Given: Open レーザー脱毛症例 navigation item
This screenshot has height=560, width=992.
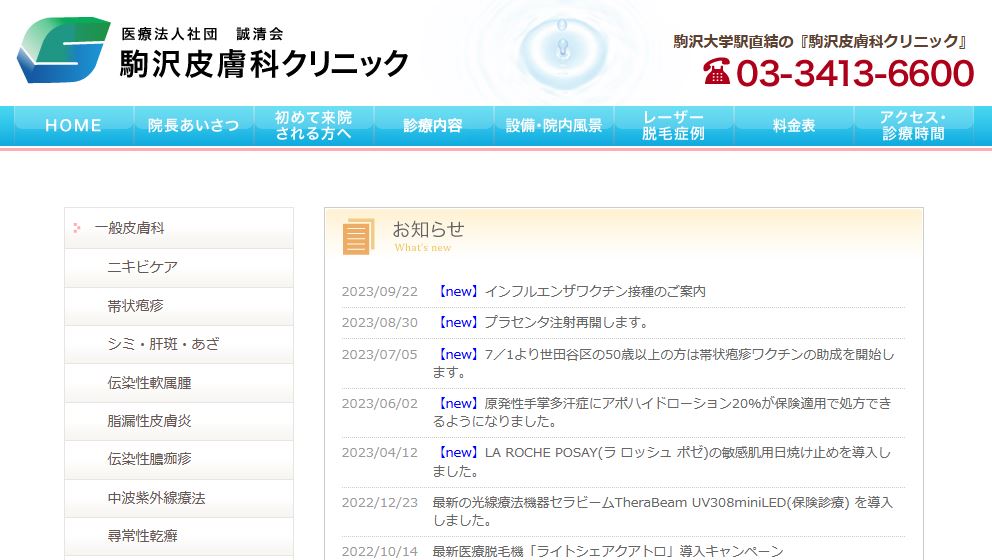Looking at the screenshot, I should click(673, 126).
